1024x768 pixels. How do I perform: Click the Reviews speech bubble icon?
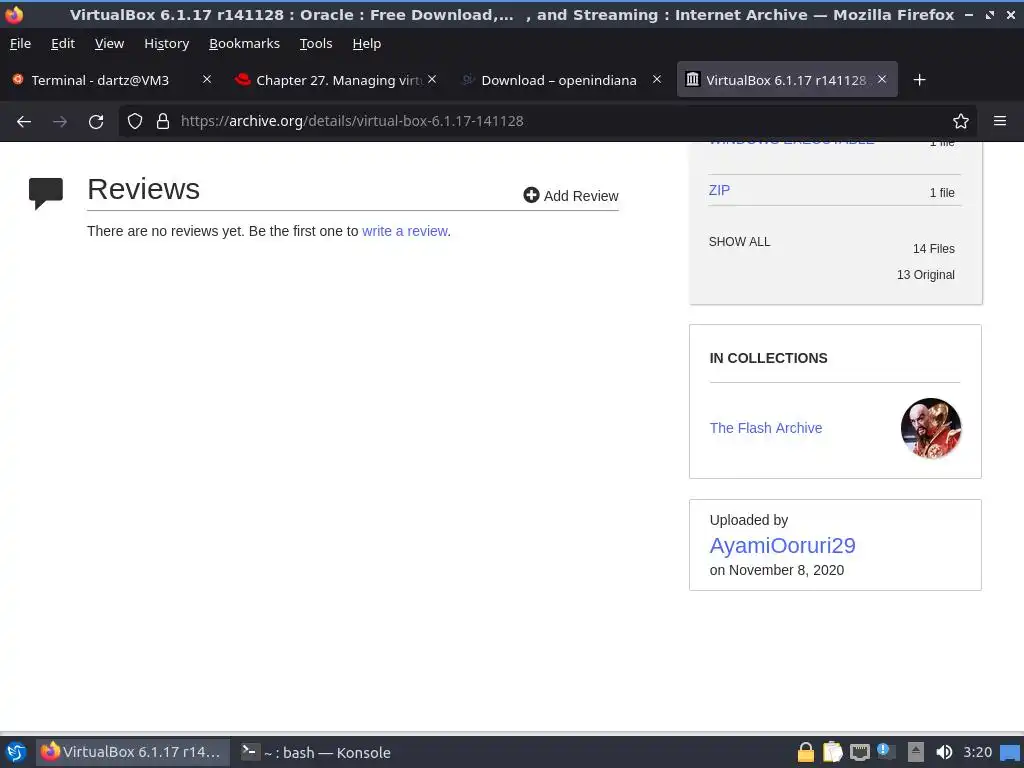tap(46, 193)
